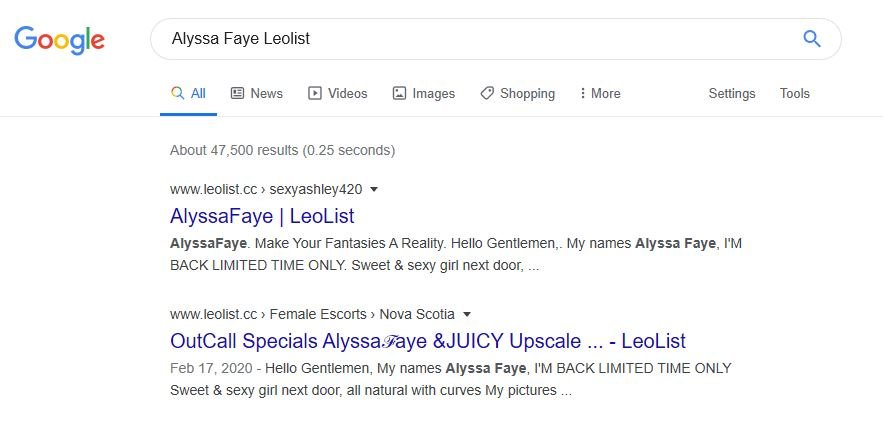The width and height of the screenshot is (883, 429).
Task: Switch to the Videos results tab
Action: tap(337, 93)
